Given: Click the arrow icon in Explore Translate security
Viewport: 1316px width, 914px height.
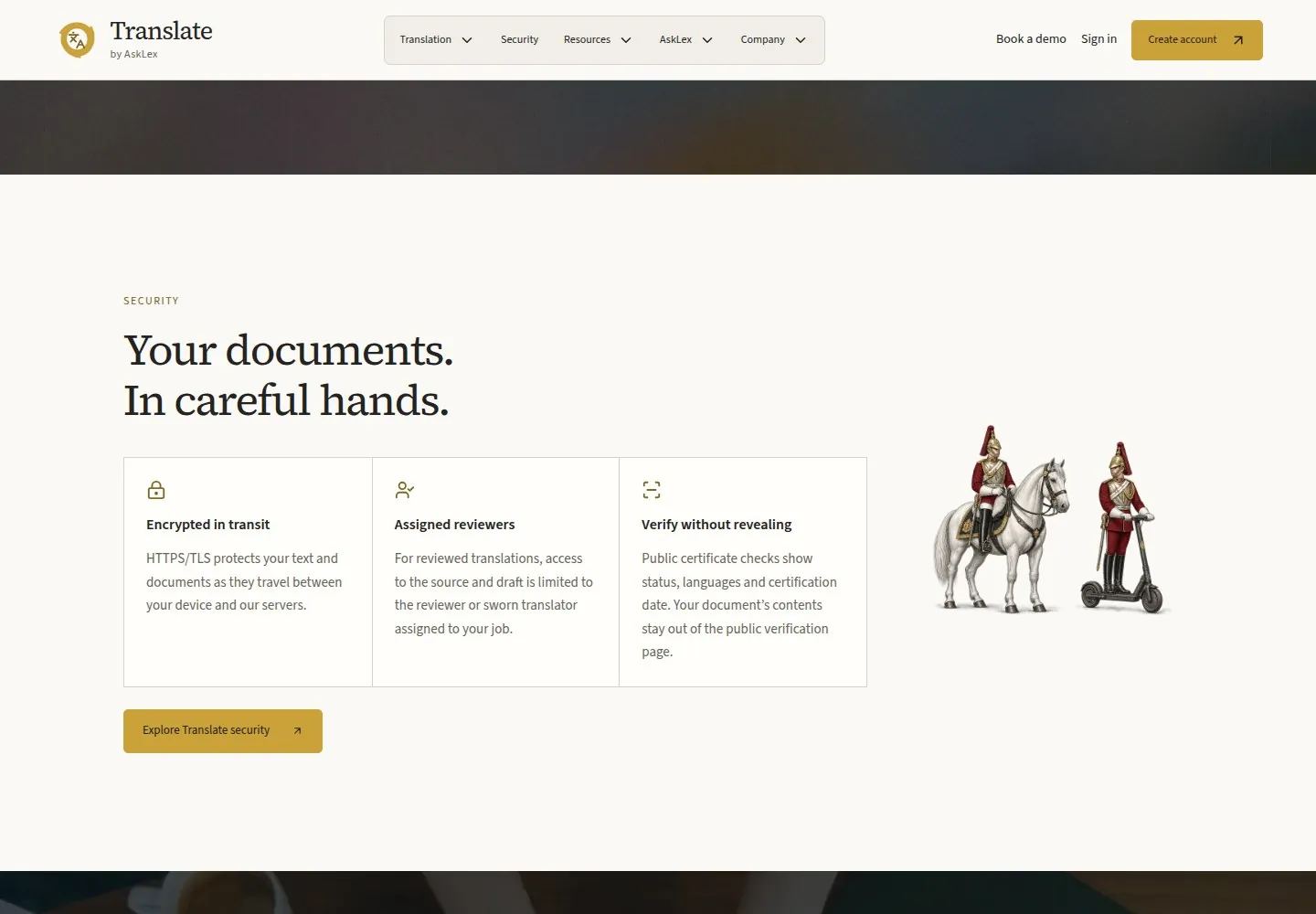Looking at the screenshot, I should point(297,730).
